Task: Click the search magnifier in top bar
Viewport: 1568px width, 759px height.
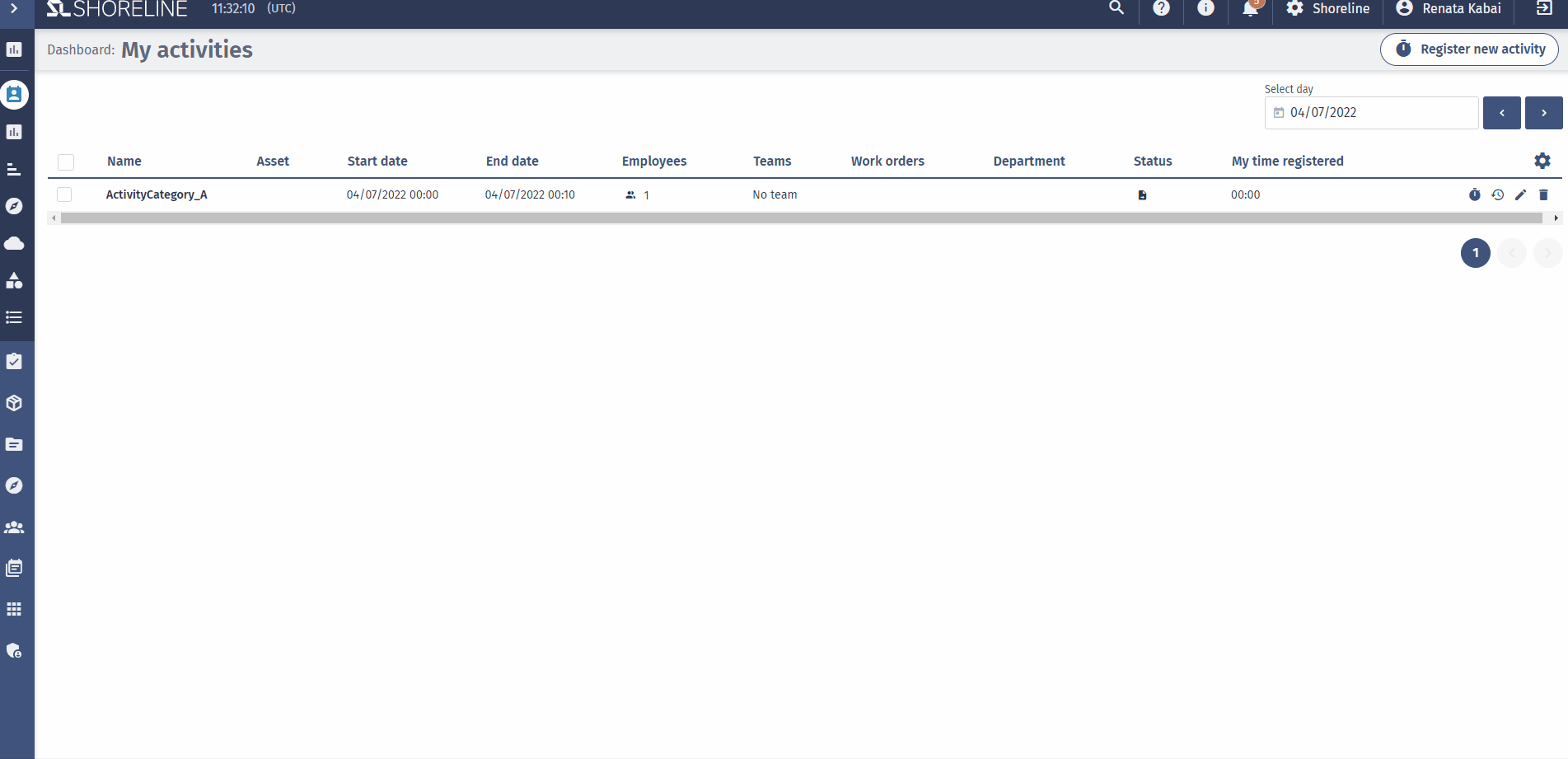Action: click(1116, 8)
